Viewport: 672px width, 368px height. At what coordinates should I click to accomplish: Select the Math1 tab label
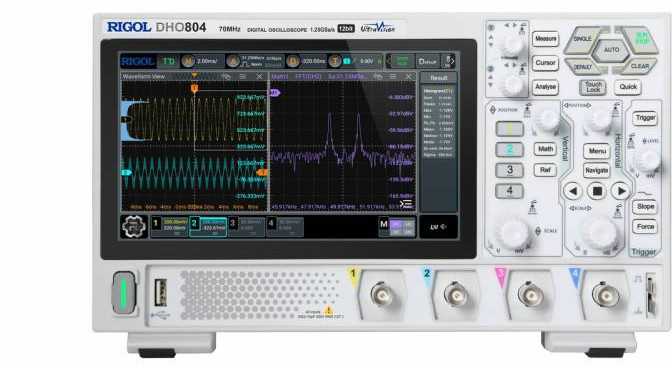[x=279, y=76]
